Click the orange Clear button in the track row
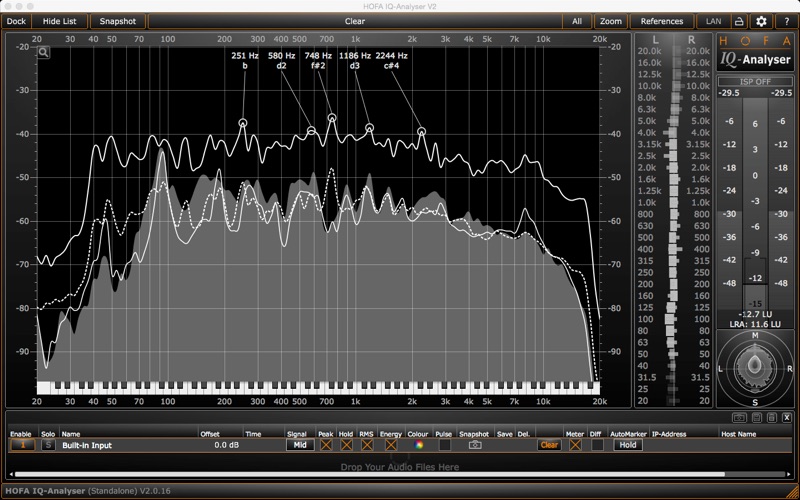800x500 pixels. point(549,445)
